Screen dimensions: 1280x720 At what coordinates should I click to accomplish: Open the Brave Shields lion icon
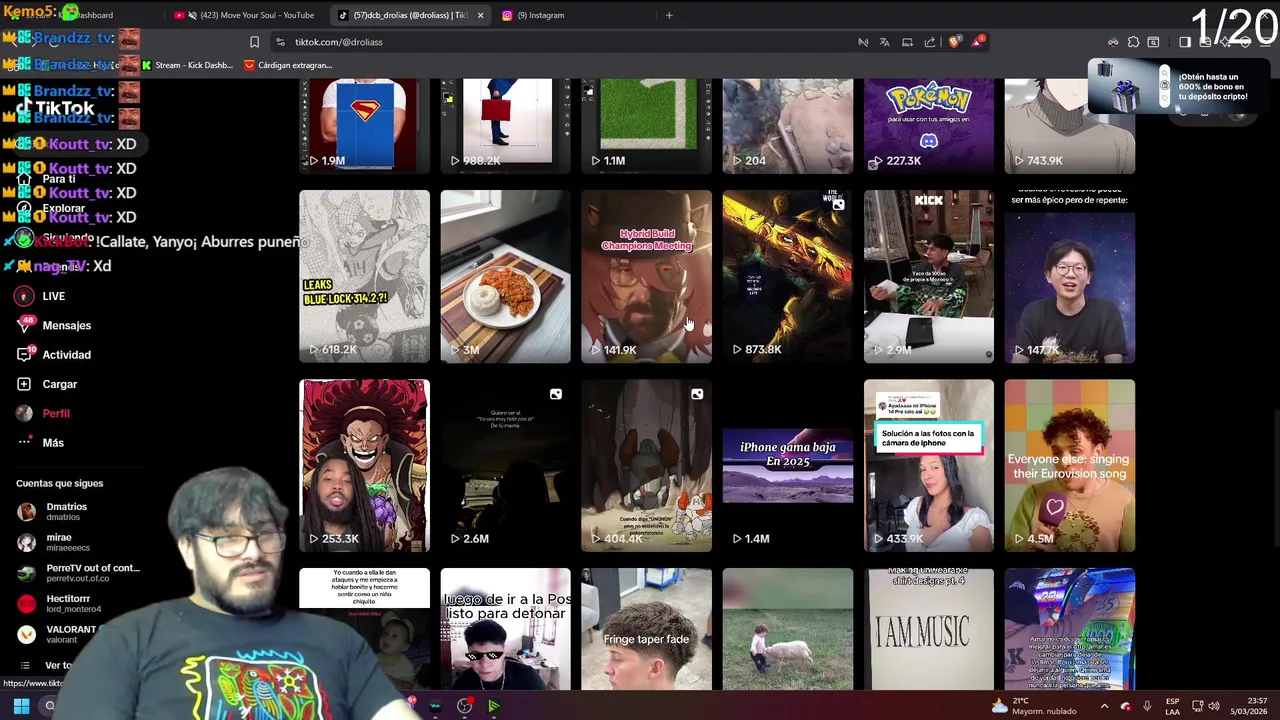click(954, 42)
